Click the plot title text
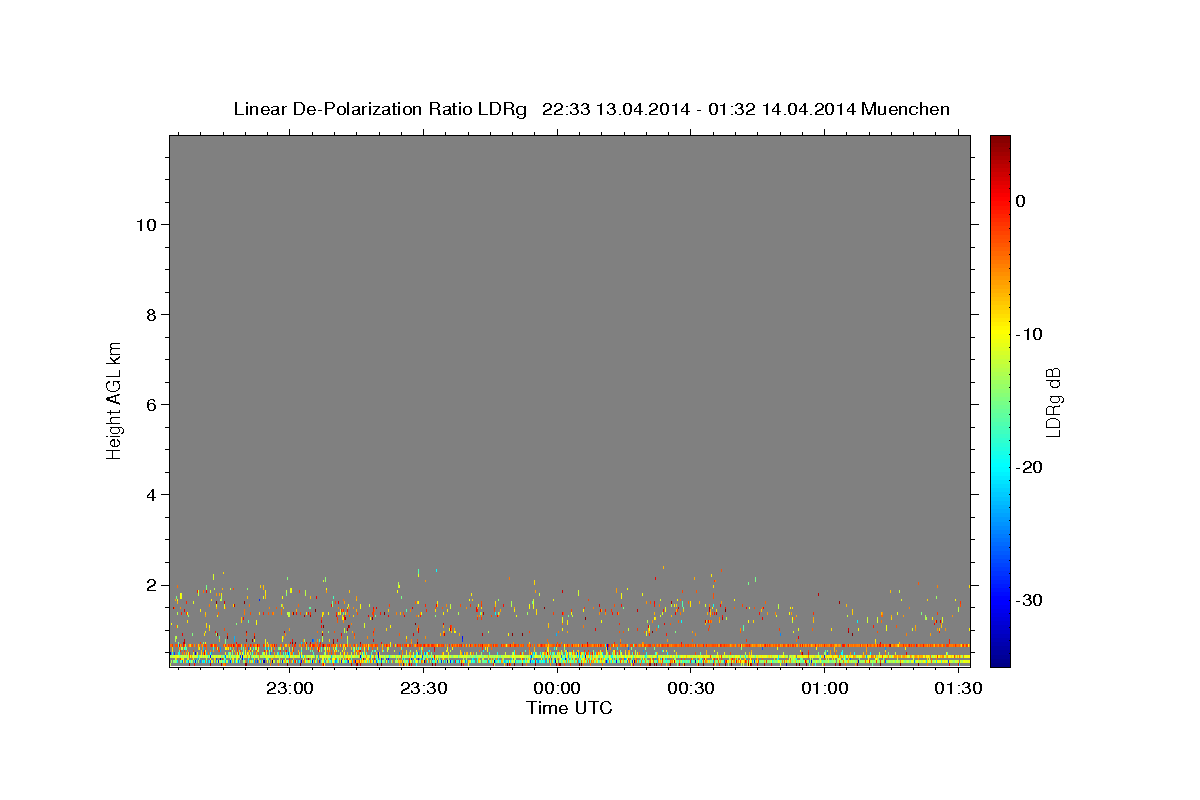The width and height of the screenshot is (1200, 800). click(591, 109)
